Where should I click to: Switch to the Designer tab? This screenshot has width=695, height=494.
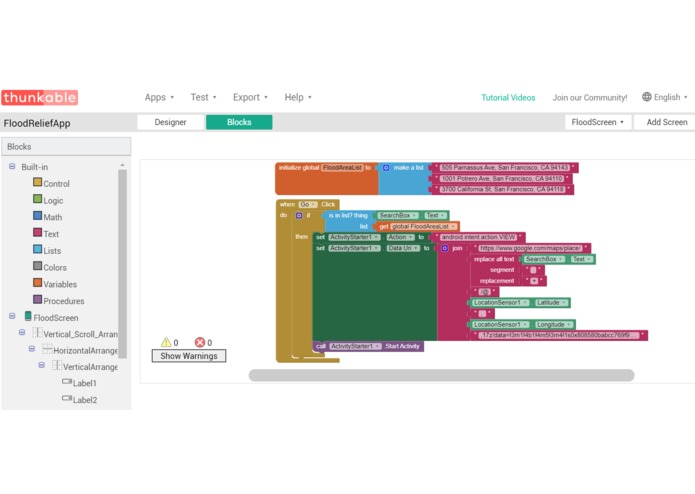point(170,122)
